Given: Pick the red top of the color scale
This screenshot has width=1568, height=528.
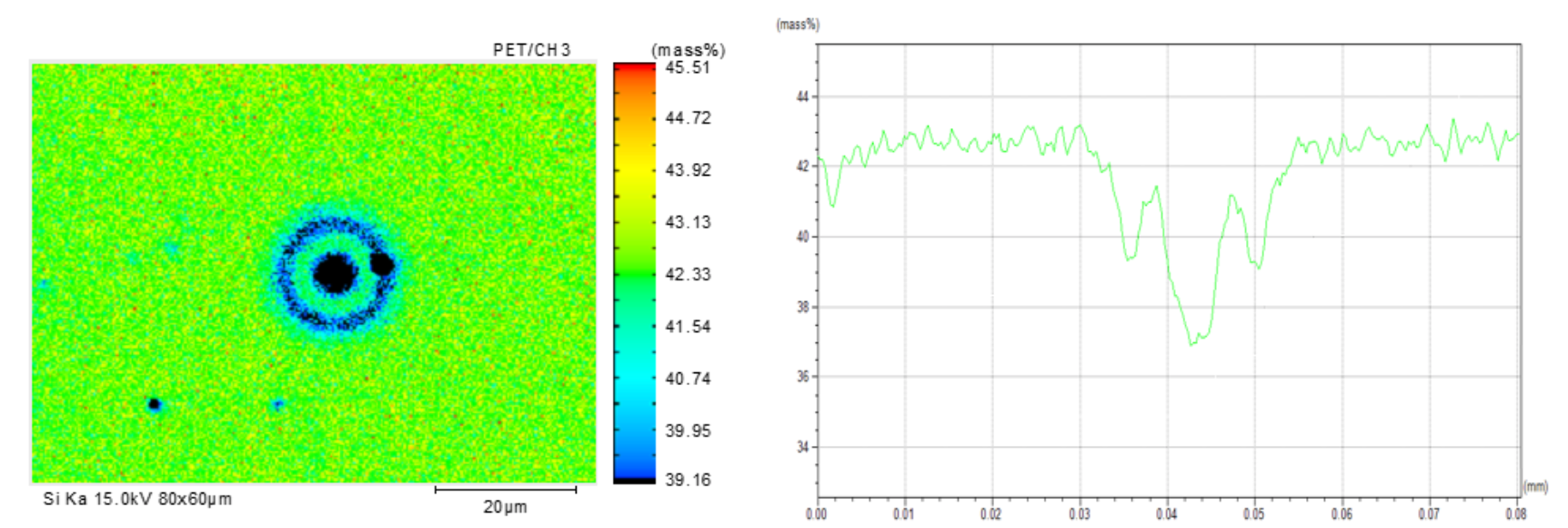Looking at the screenshot, I should pyautogui.click(x=634, y=69).
